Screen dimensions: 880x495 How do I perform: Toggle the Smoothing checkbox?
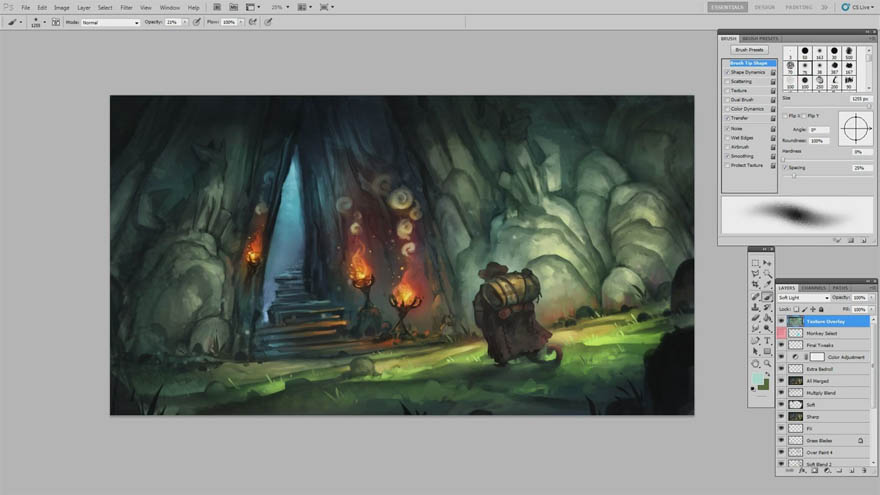click(727, 156)
